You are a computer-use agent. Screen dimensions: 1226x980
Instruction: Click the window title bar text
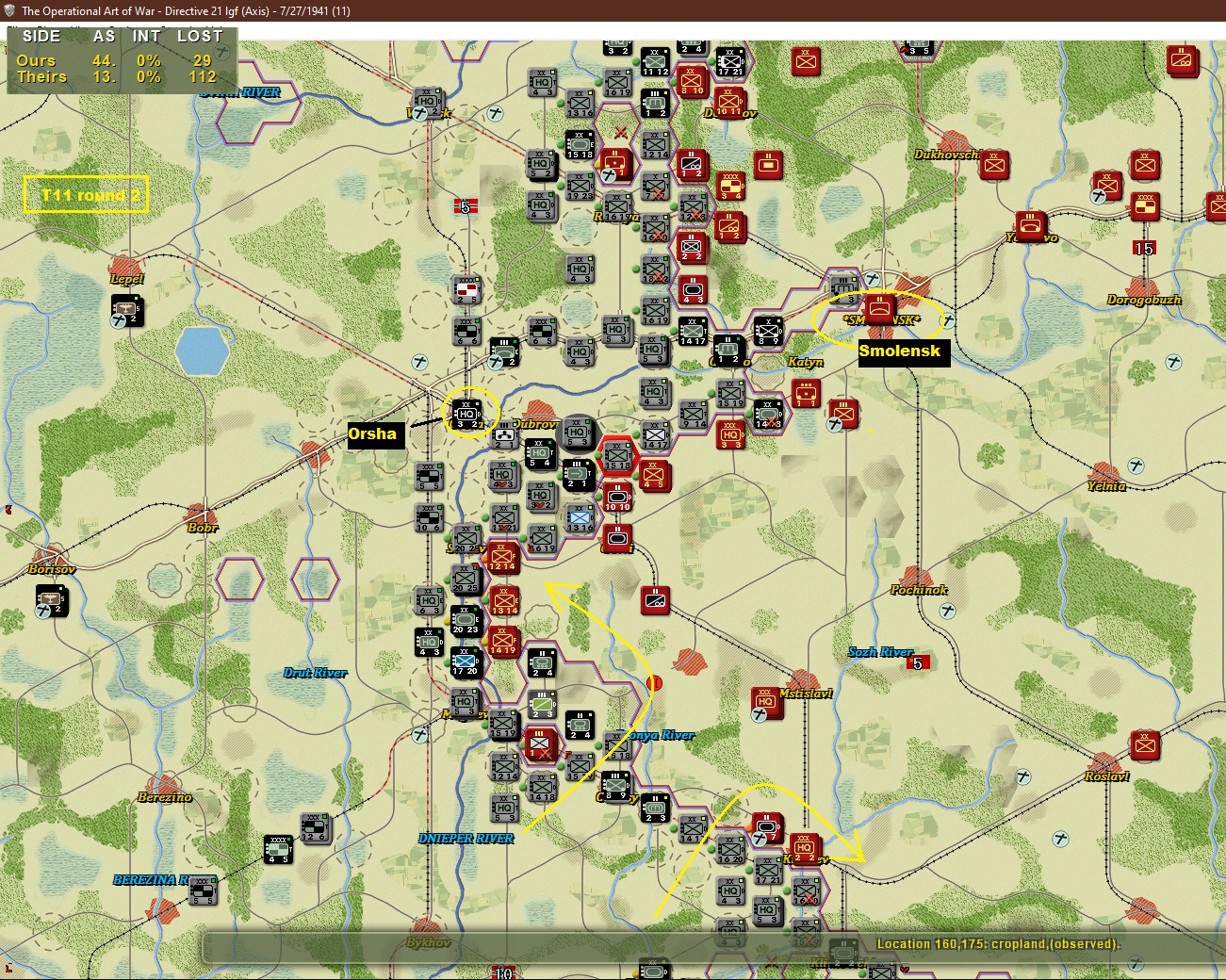click(186, 11)
